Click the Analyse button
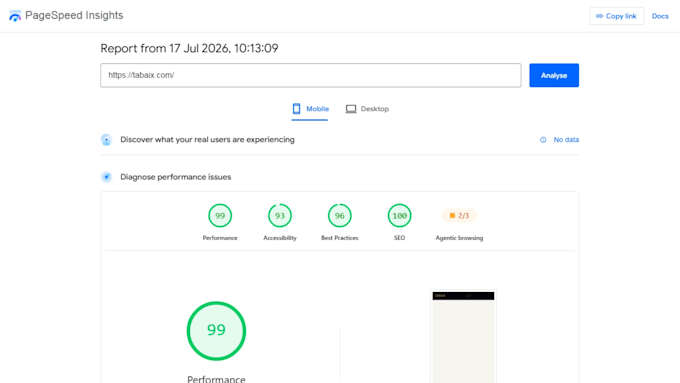Viewport: 680px width, 383px height. (x=554, y=75)
